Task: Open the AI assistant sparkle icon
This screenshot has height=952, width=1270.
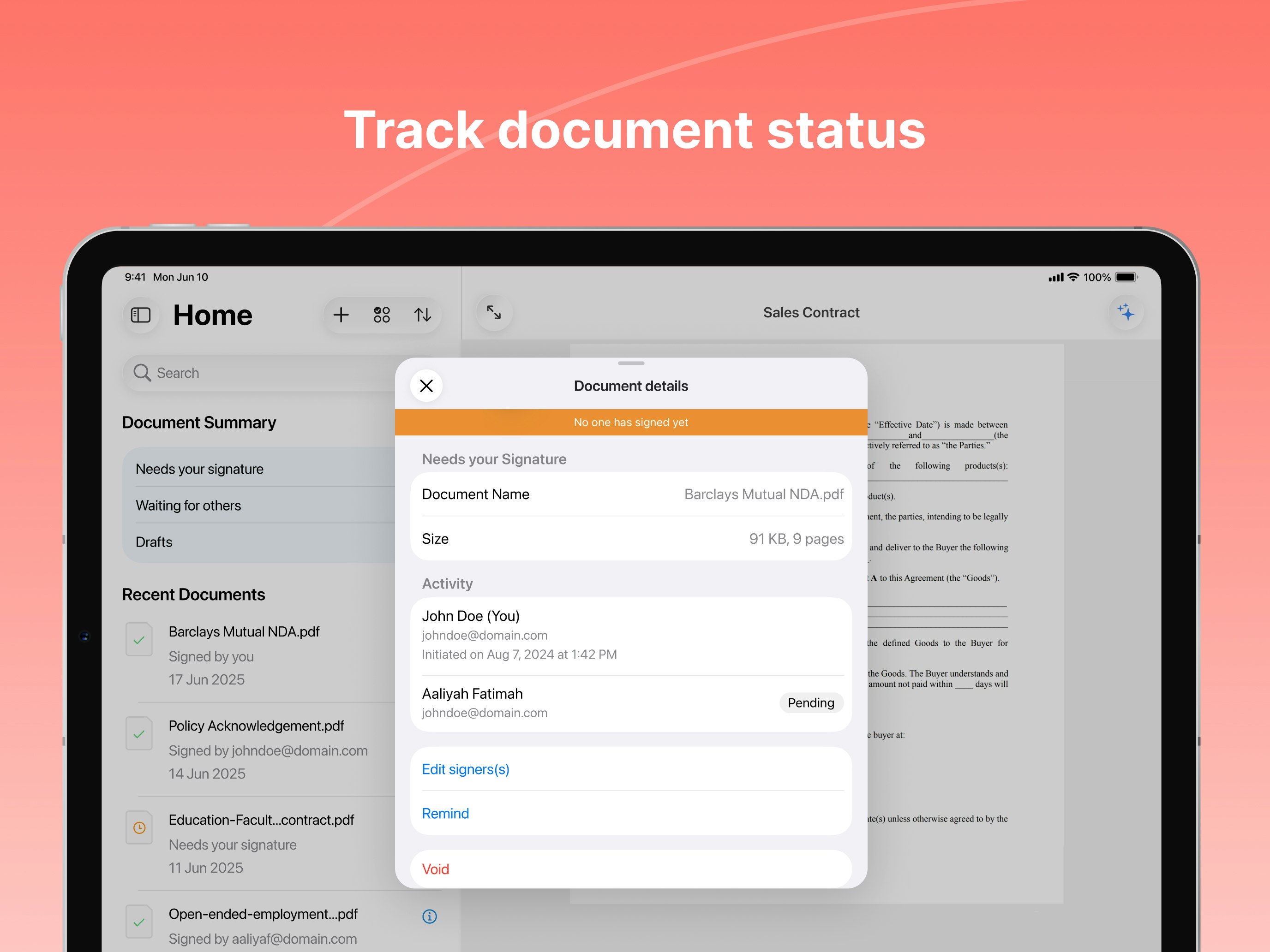Action: pyautogui.click(x=1127, y=312)
